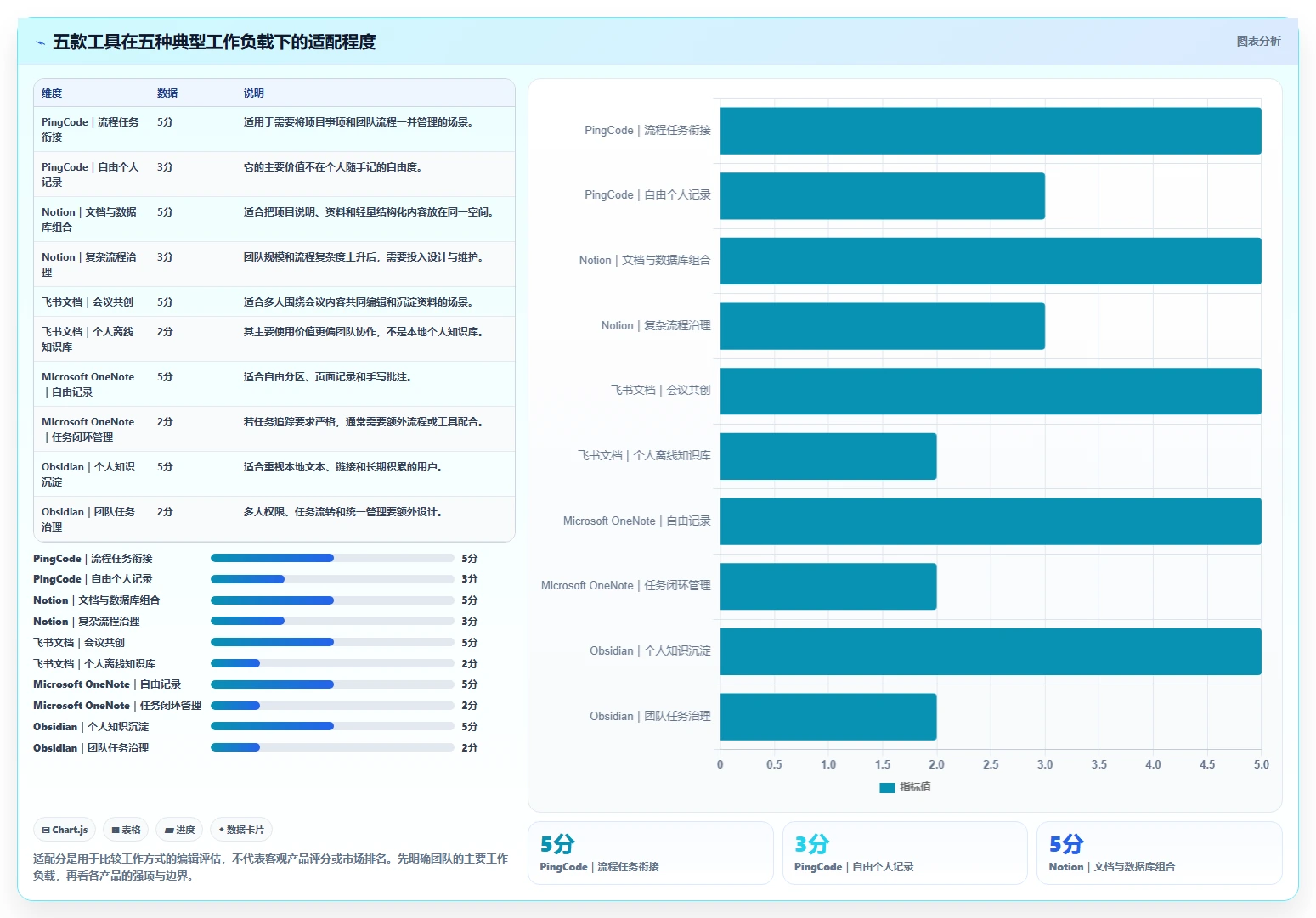The height and width of the screenshot is (918, 1316).
Task: Select the Chart.js tag below the progress list
Action: (65, 830)
